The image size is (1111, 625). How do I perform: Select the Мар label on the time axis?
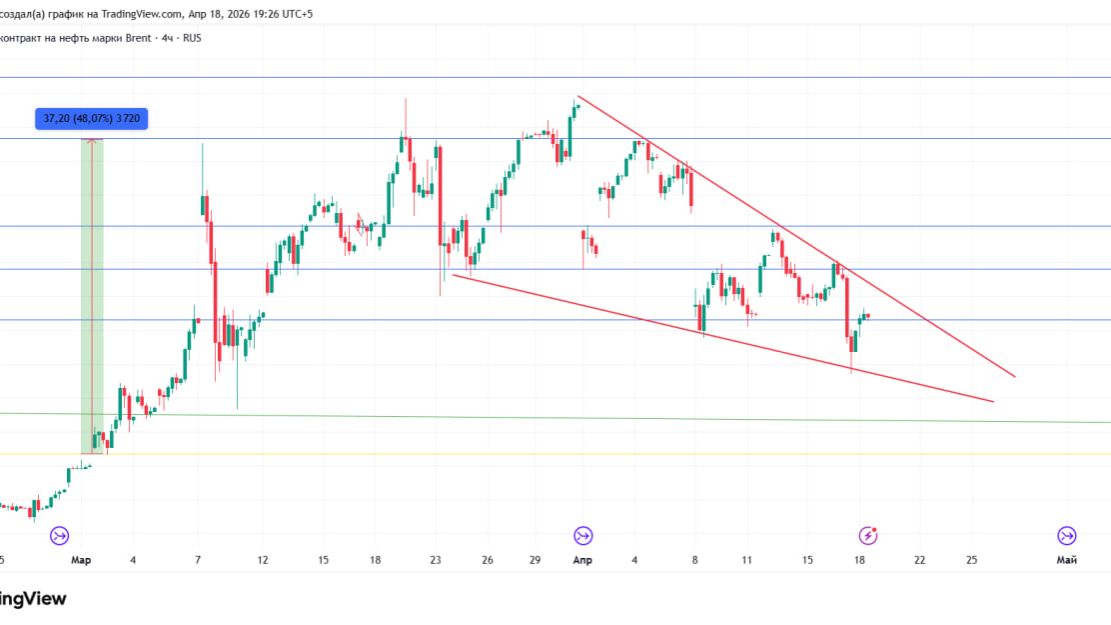coord(81,561)
